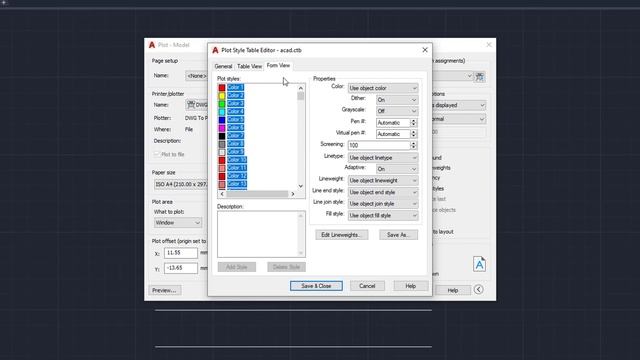Click the Y plot offset field
The width and height of the screenshot is (640, 360).
click(x=181, y=268)
